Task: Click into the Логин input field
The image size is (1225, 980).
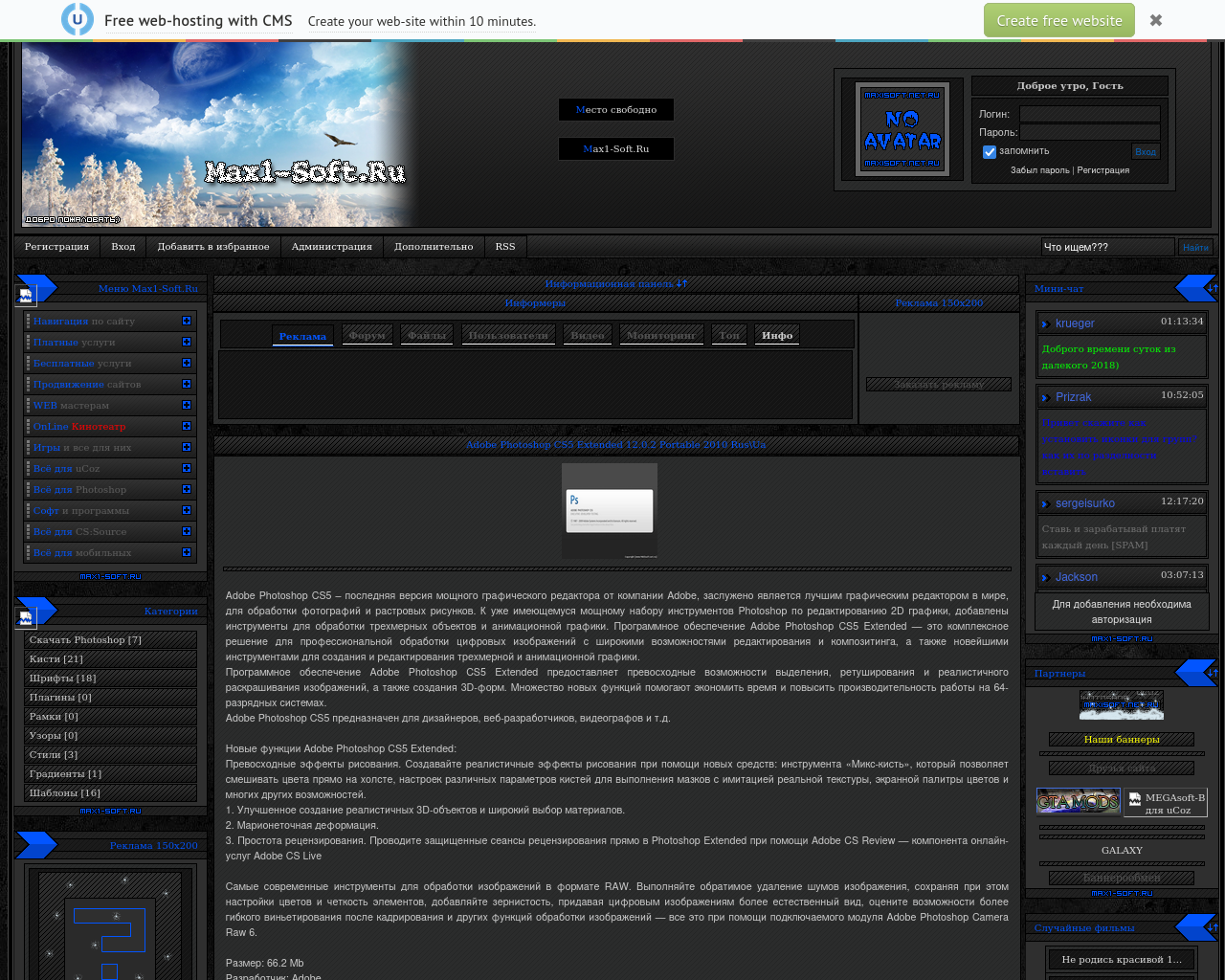Action: [1089, 114]
